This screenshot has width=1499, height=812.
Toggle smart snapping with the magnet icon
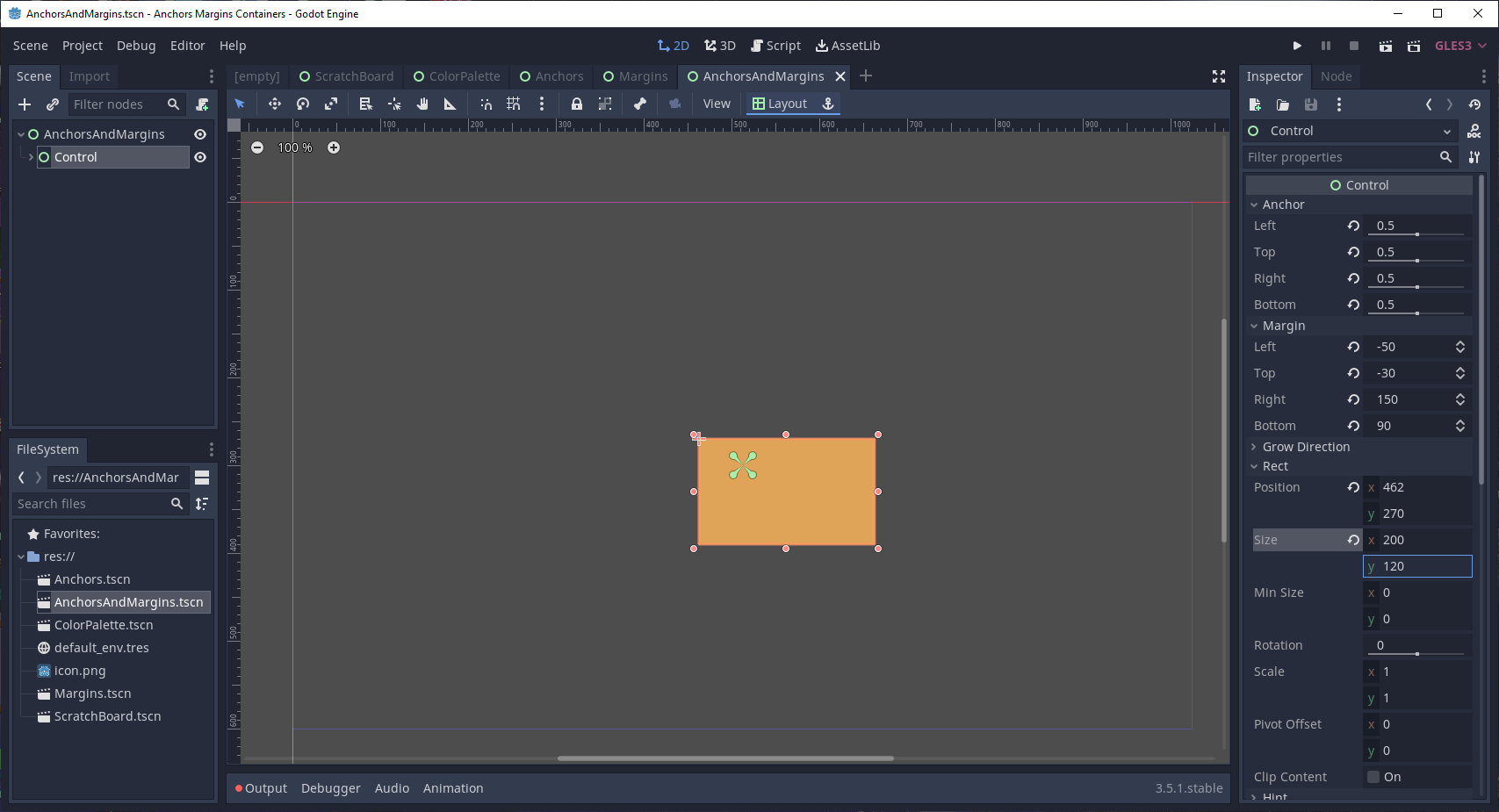(486, 104)
